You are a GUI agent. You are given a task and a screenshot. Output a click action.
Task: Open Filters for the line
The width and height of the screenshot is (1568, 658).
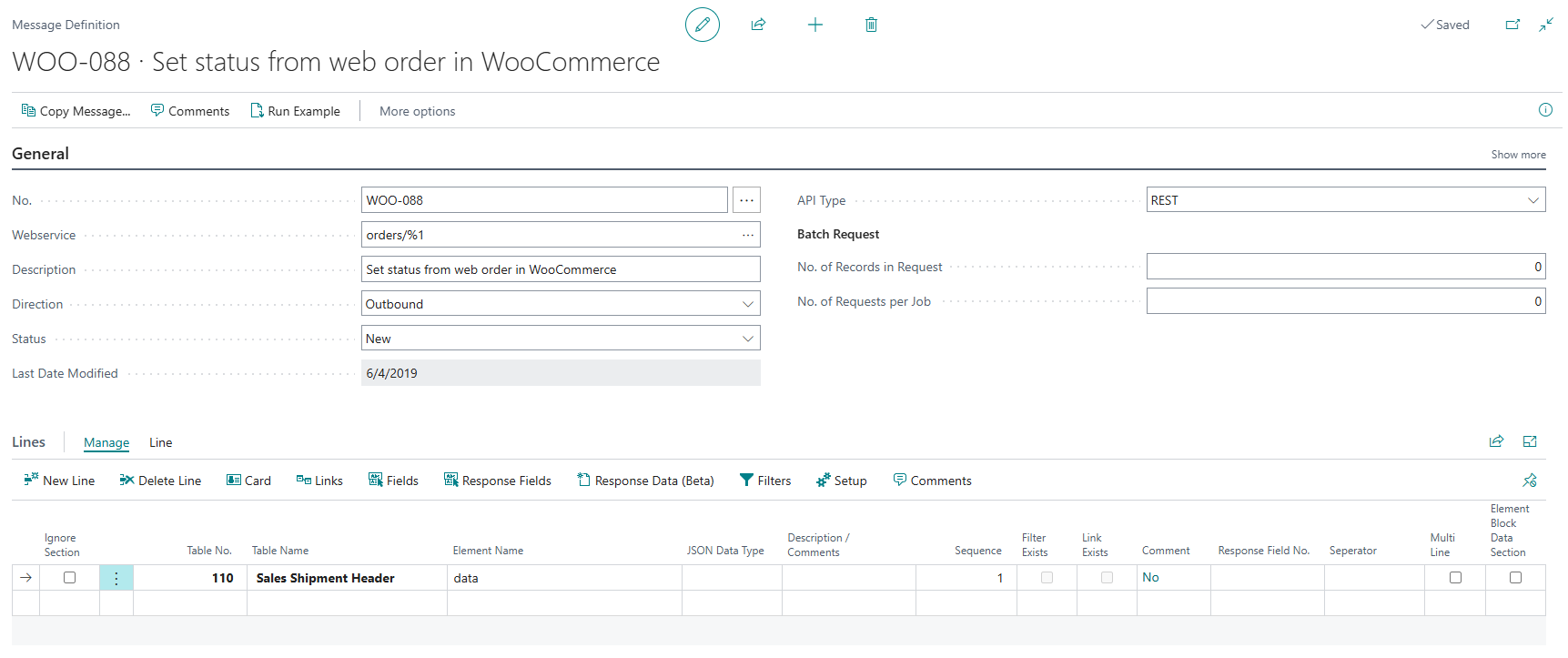765,481
